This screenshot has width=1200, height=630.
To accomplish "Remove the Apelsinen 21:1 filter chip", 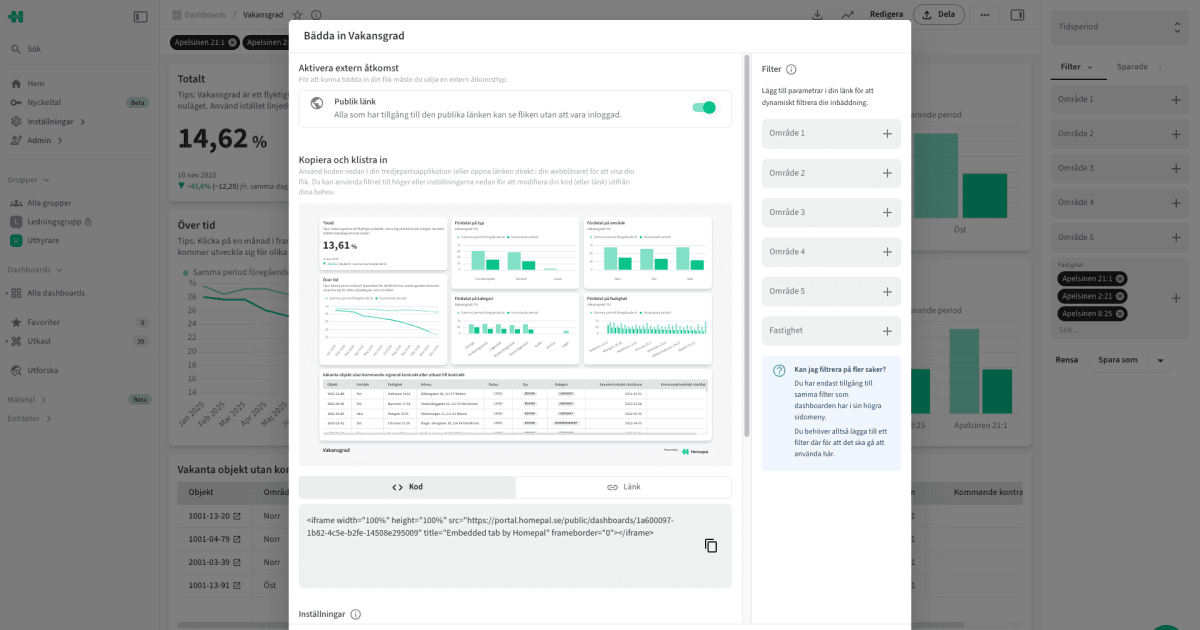I will (x=232, y=44).
